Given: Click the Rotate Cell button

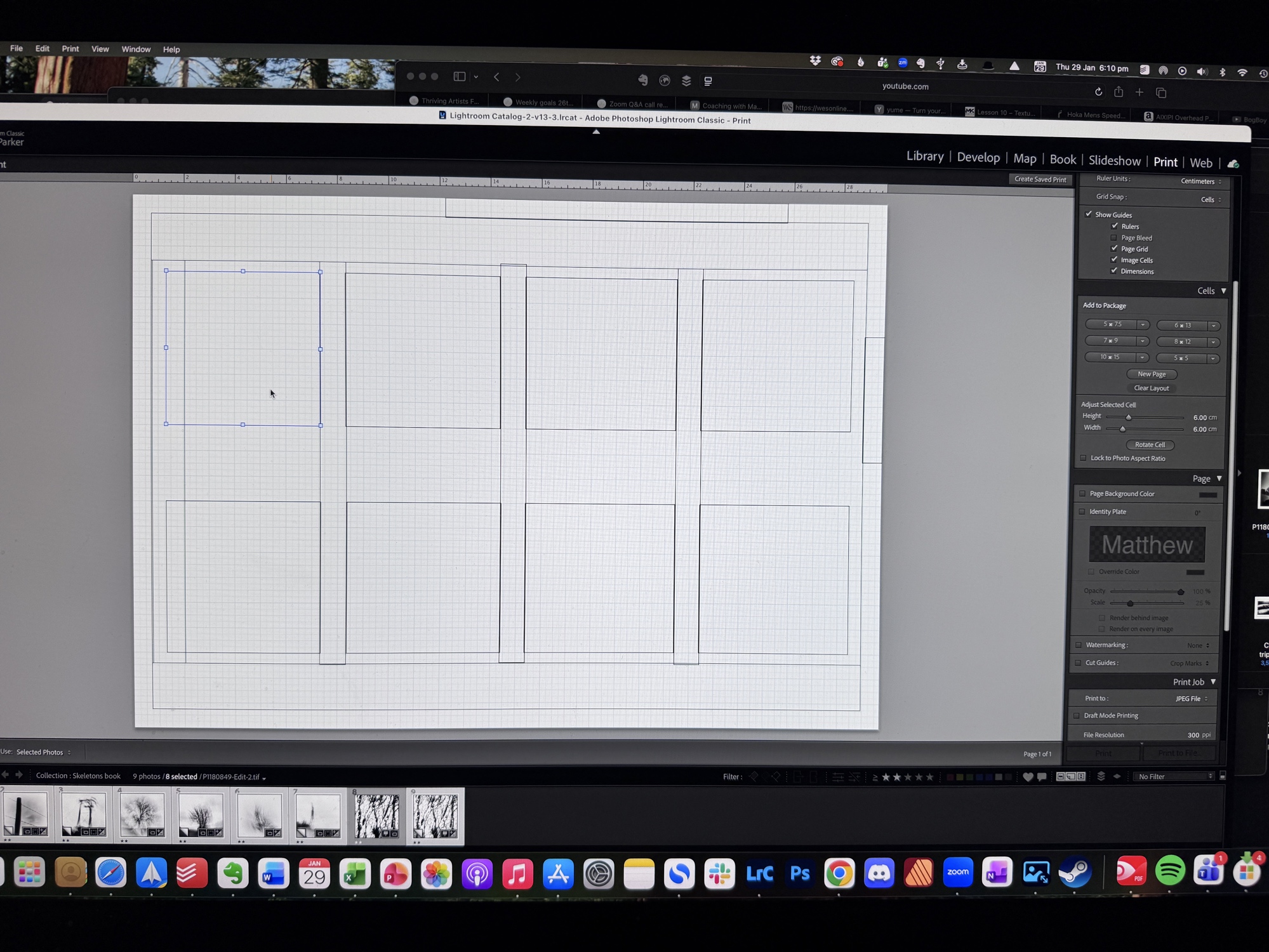Looking at the screenshot, I should 1150,445.
